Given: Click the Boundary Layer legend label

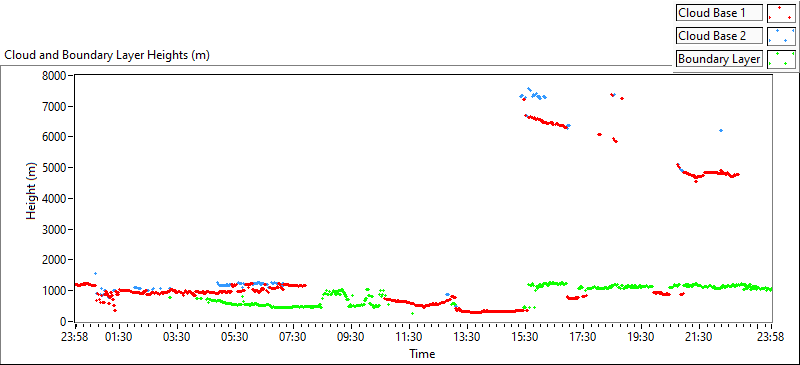Looking at the screenshot, I should (x=719, y=59).
